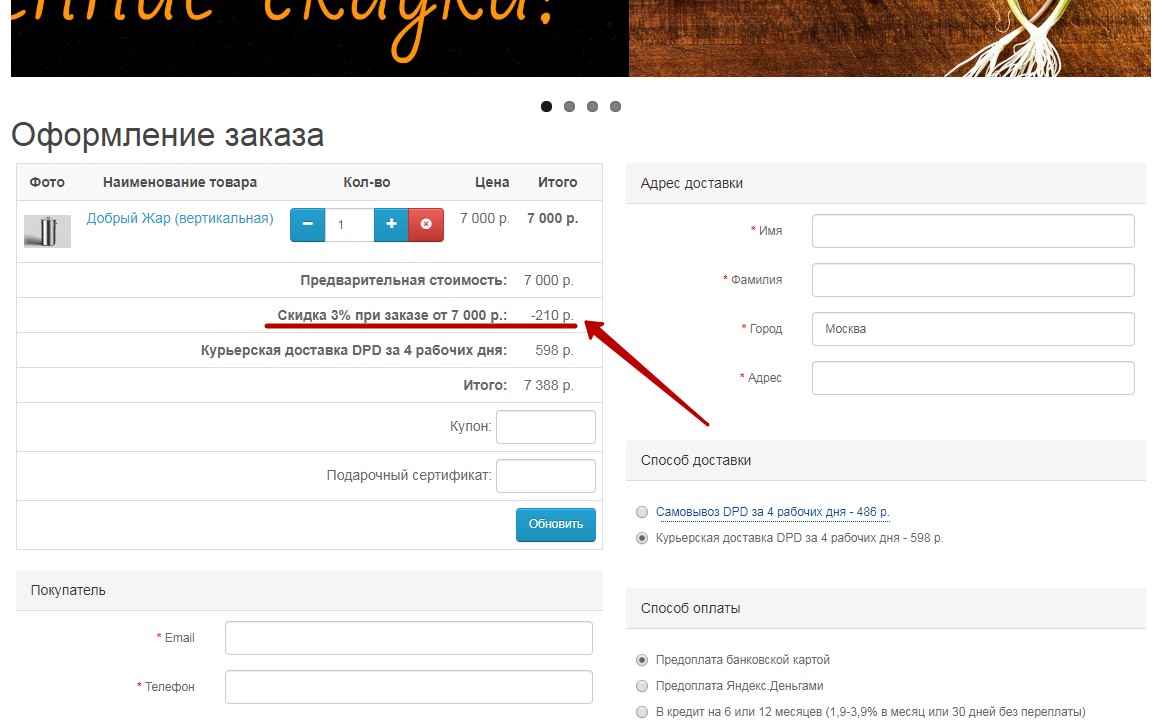This screenshot has height=722, width=1162.
Task: Go to the fourth slider dot
Action: 615,107
